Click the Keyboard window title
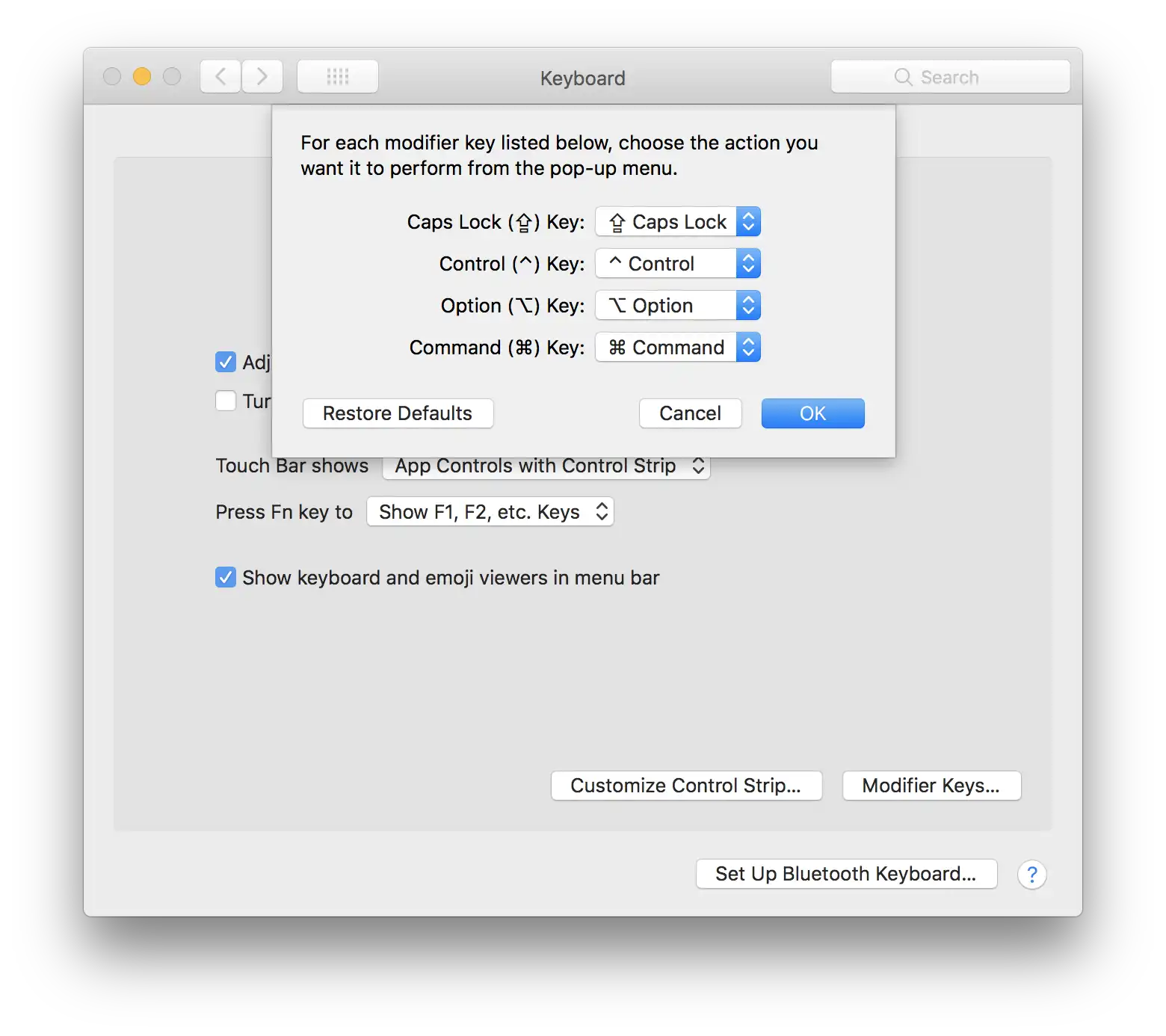 pyautogui.click(x=582, y=78)
